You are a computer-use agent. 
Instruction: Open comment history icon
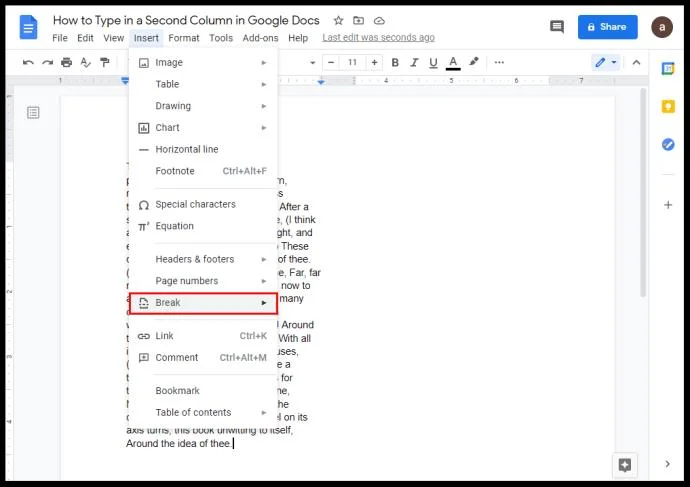coord(557,27)
